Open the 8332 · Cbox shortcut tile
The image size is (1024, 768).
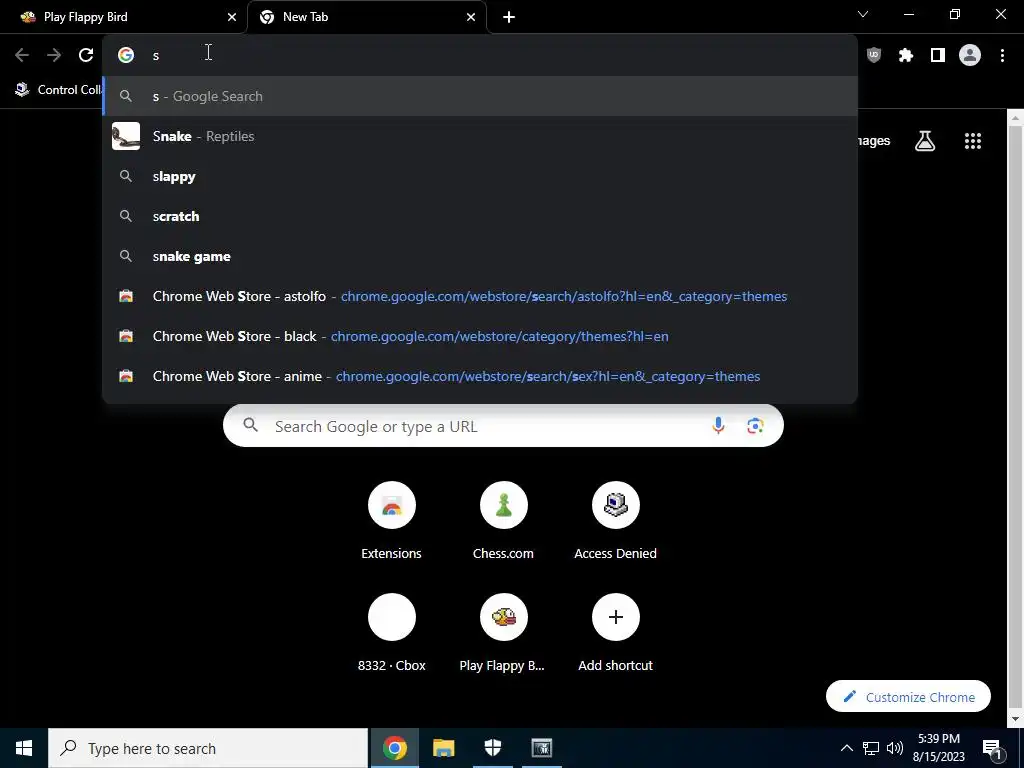click(x=391, y=633)
